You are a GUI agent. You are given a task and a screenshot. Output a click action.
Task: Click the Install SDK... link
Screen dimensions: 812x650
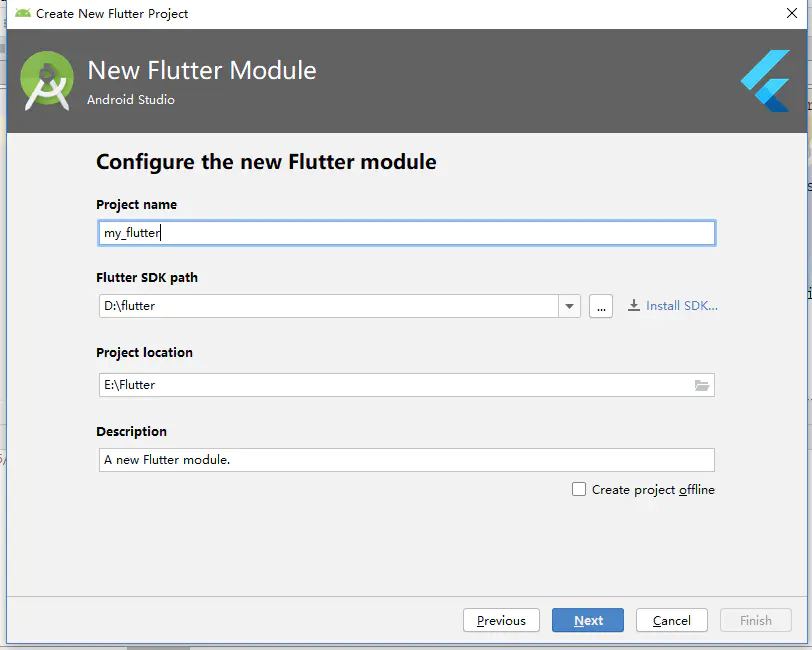coord(682,306)
